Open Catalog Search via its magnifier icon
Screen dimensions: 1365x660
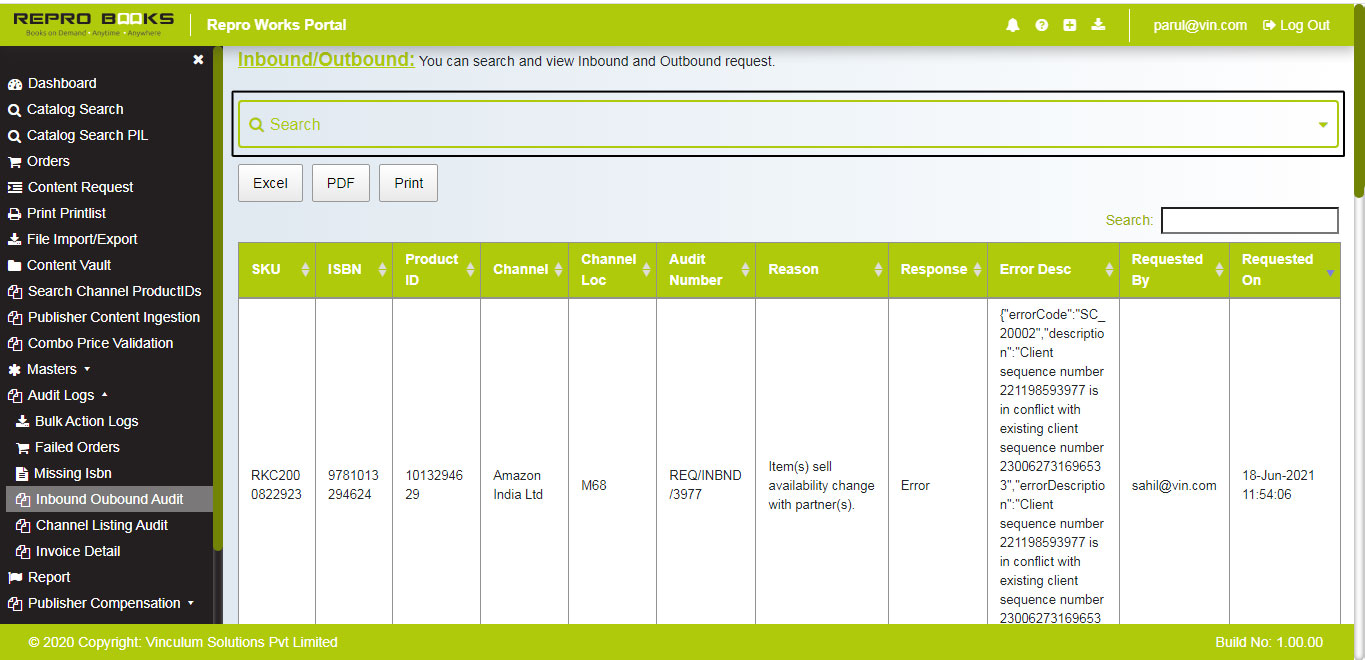click(x=14, y=109)
